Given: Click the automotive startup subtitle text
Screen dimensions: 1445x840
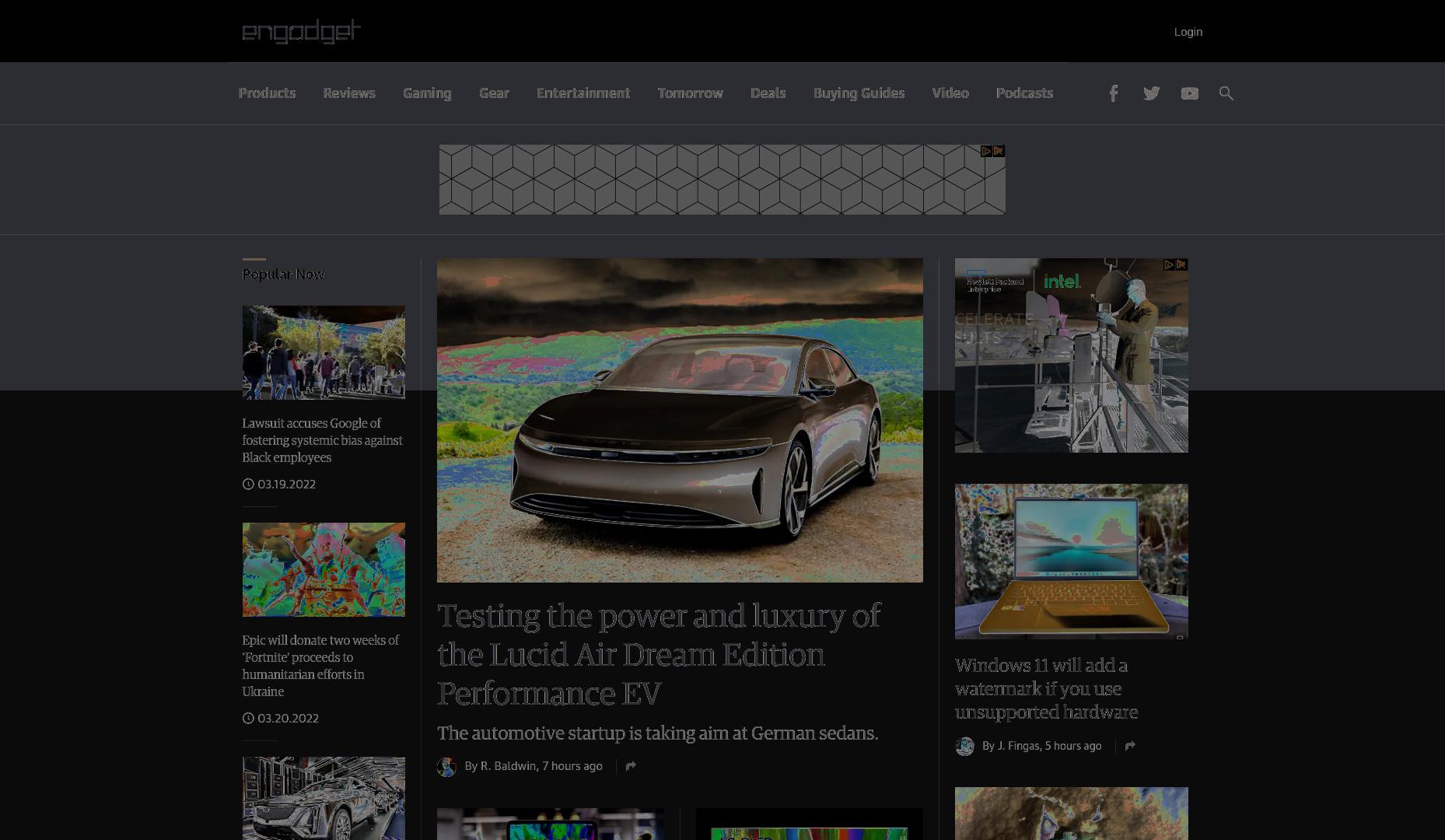Looking at the screenshot, I should pos(657,733).
